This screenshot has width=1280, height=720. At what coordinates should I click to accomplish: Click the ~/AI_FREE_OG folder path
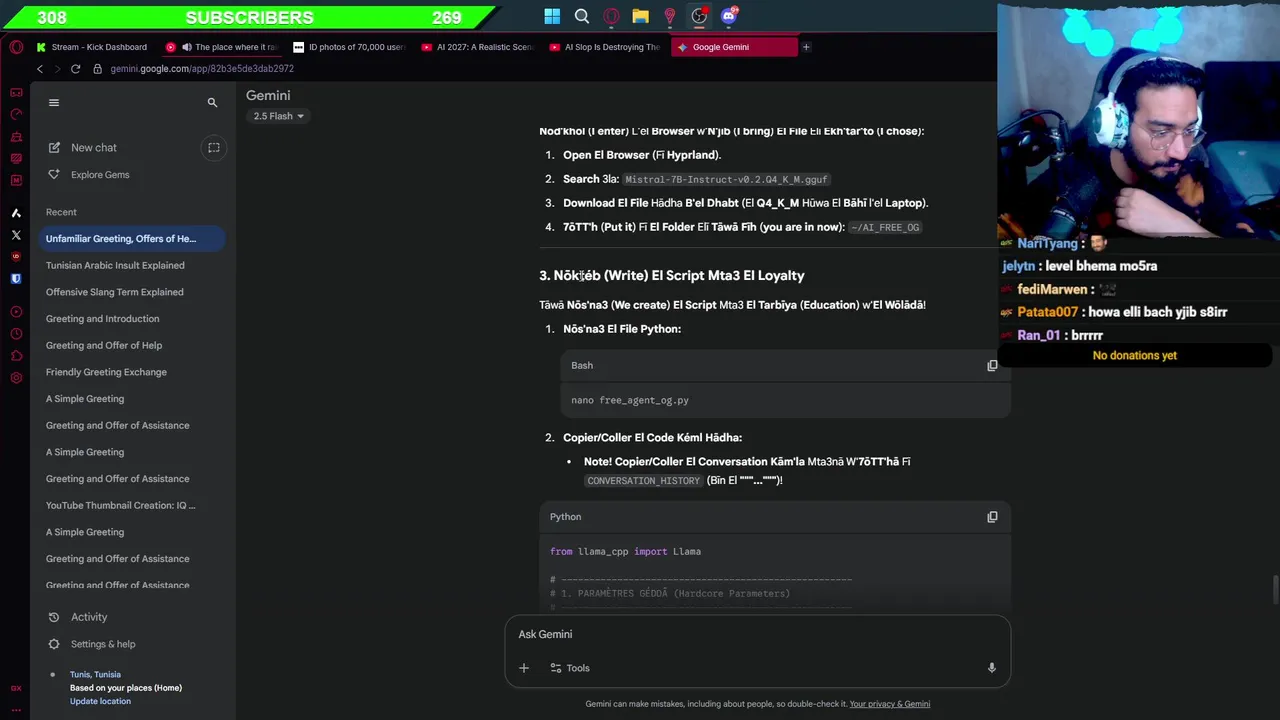coord(885,227)
